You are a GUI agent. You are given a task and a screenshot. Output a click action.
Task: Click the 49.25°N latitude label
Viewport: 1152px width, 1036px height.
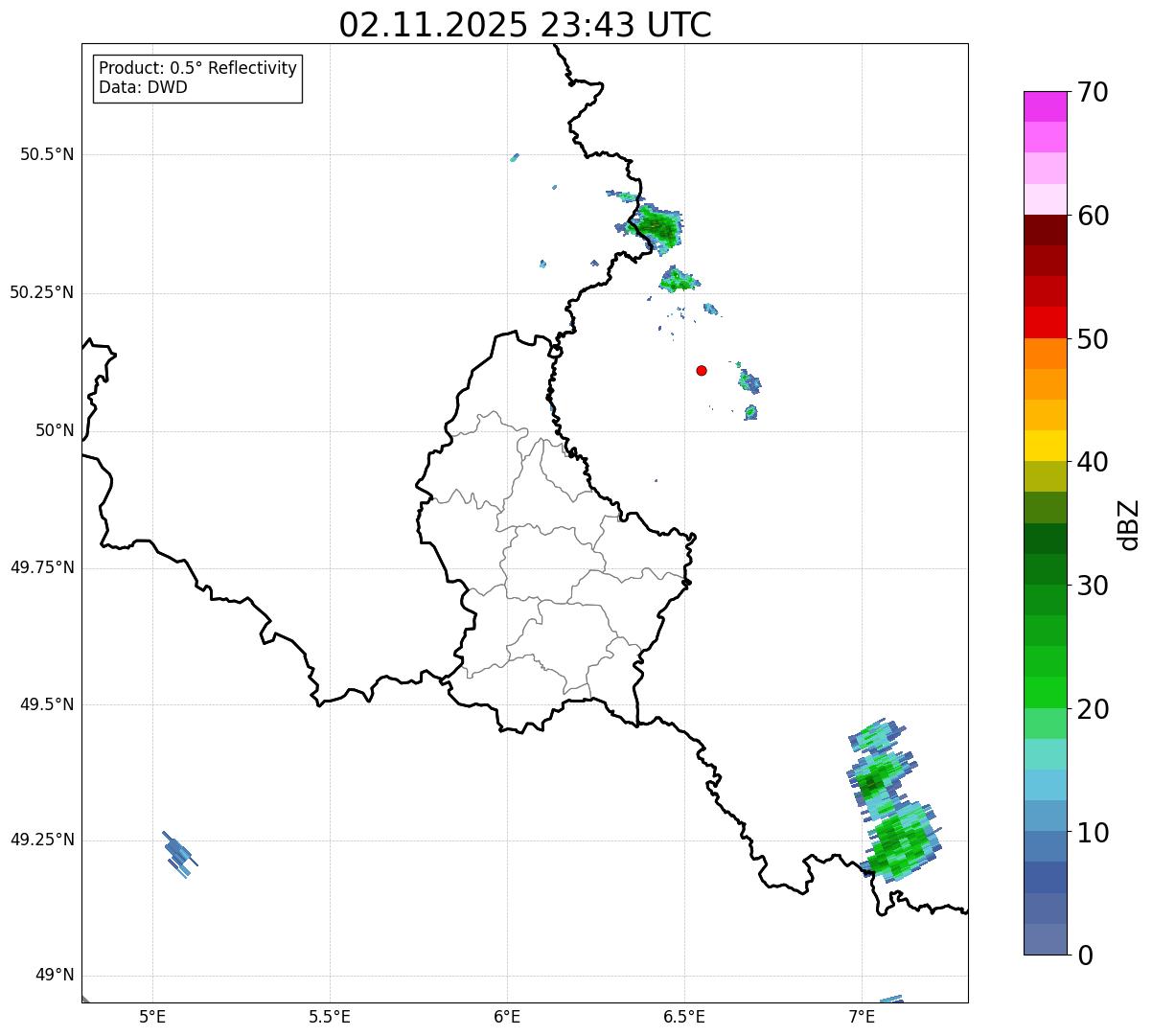42,840
